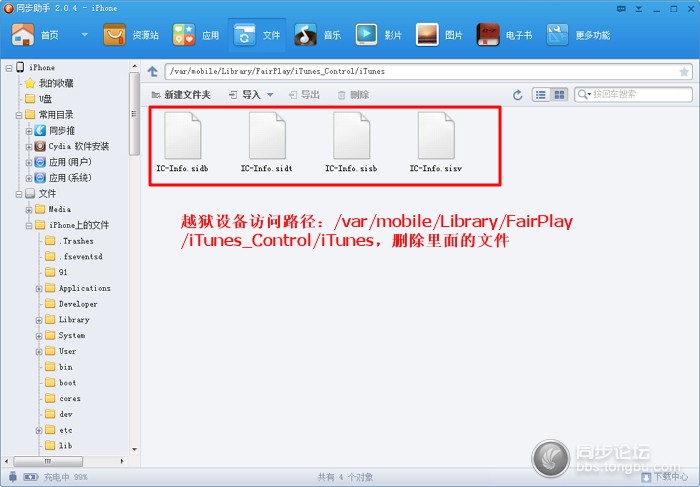Image resolution: width=700 pixels, height=487 pixels.
Task: Switch to thumbnail grid view
Action: 559,95
